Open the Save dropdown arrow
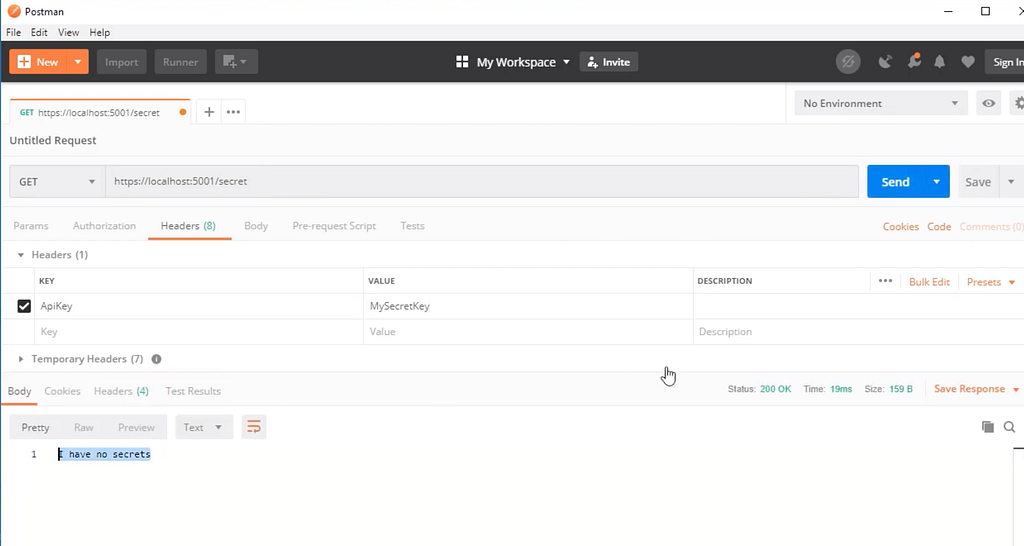Viewport: 1024px width, 546px height. (1011, 182)
